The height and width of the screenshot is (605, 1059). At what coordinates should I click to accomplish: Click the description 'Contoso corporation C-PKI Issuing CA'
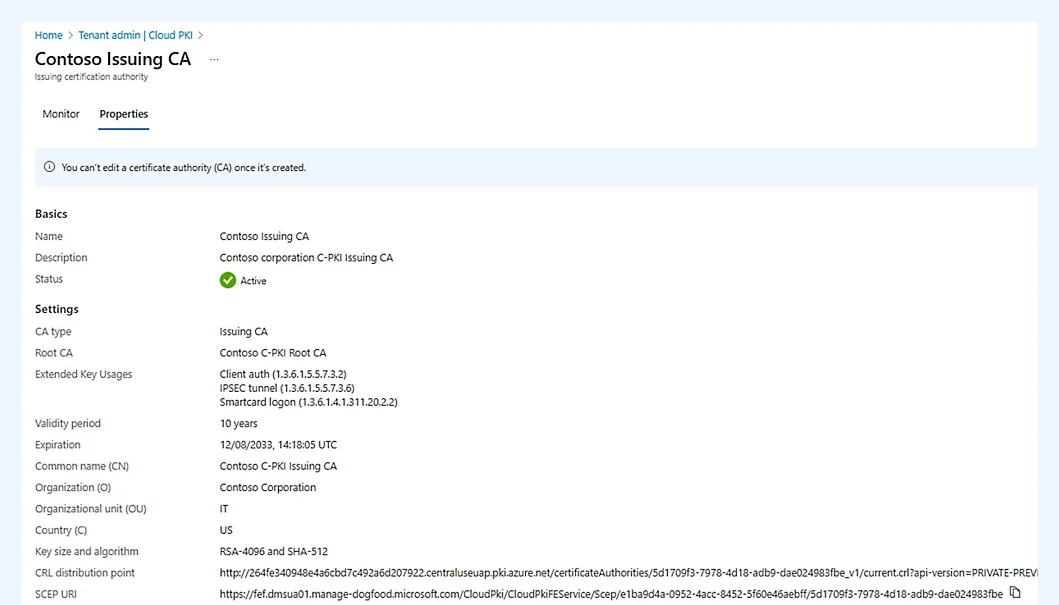306,258
